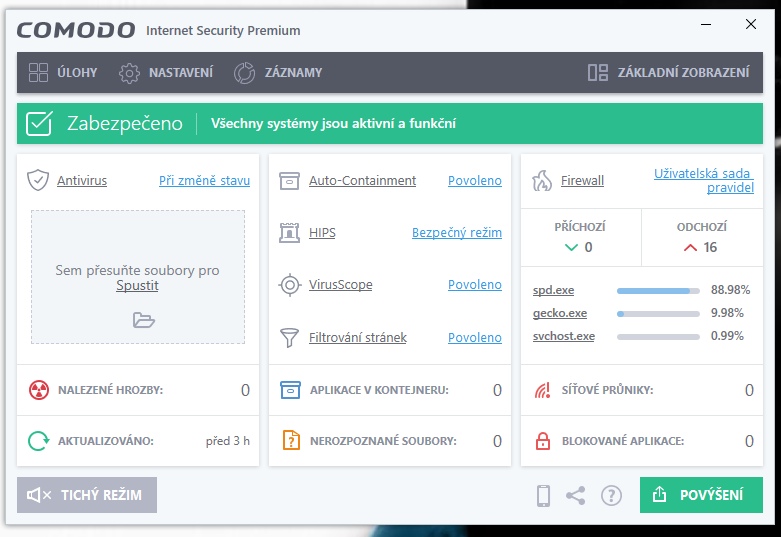Open the Nastavení menu
The width and height of the screenshot is (781, 537).
(x=165, y=72)
